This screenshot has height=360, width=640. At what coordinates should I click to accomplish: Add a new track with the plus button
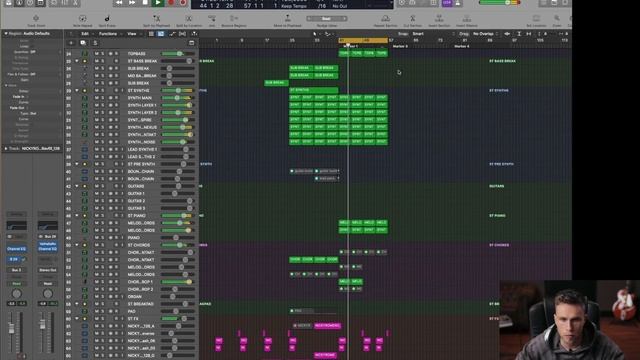pyautogui.click(x=71, y=43)
